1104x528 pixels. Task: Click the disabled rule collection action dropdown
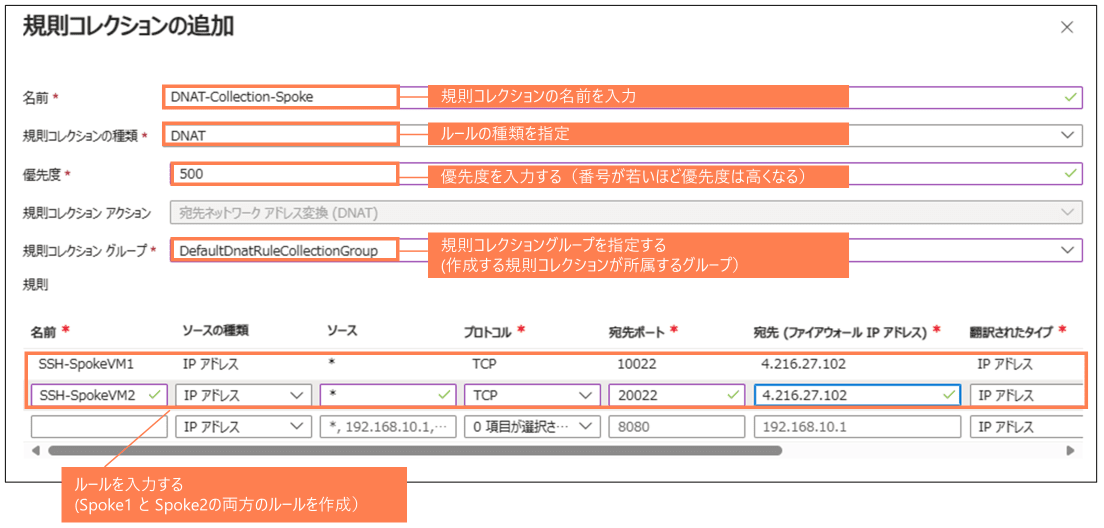[627, 212]
